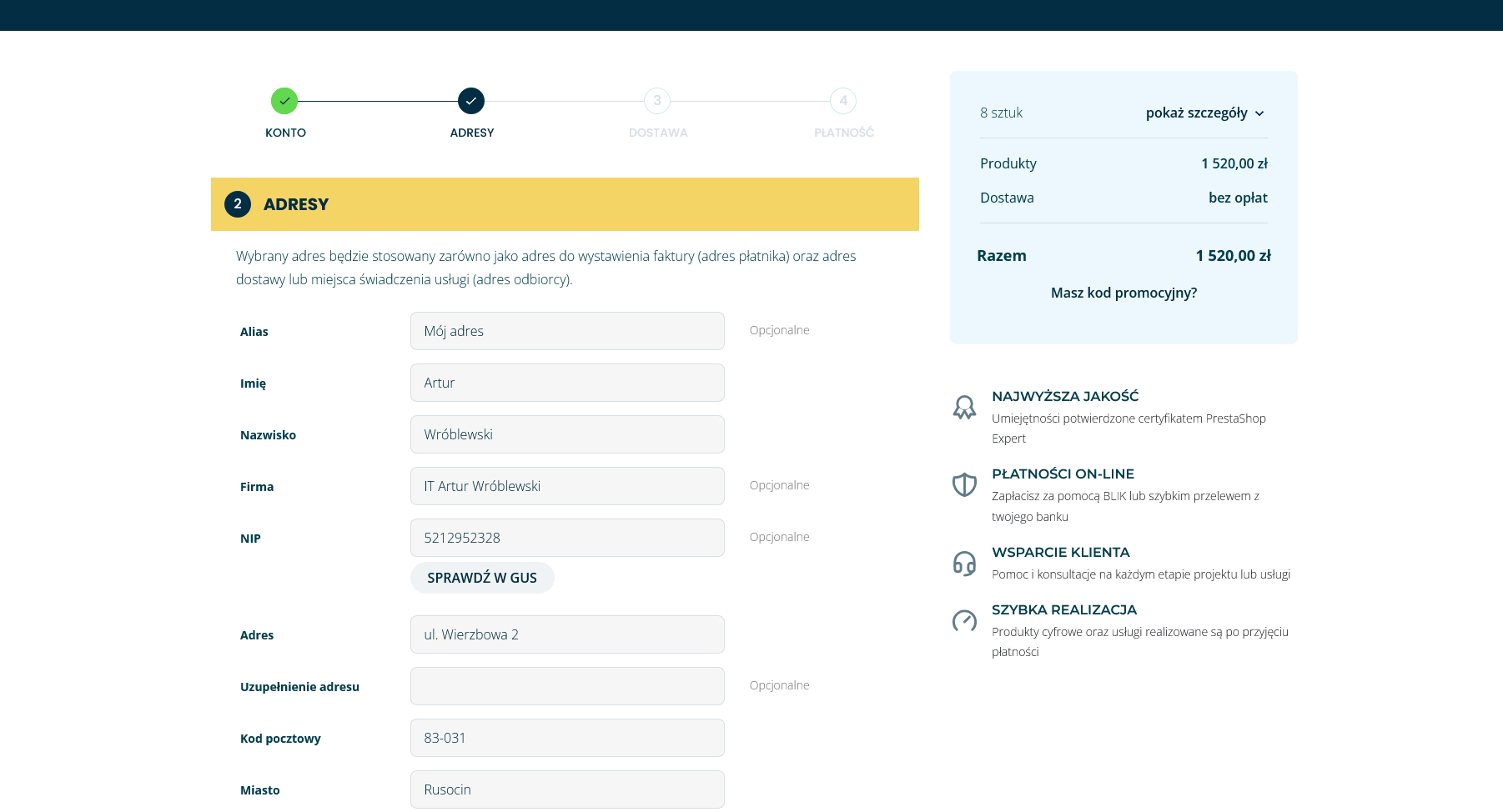Click the dark Adresy step checkmark icon
The width and height of the screenshot is (1503, 812).
[x=471, y=101]
